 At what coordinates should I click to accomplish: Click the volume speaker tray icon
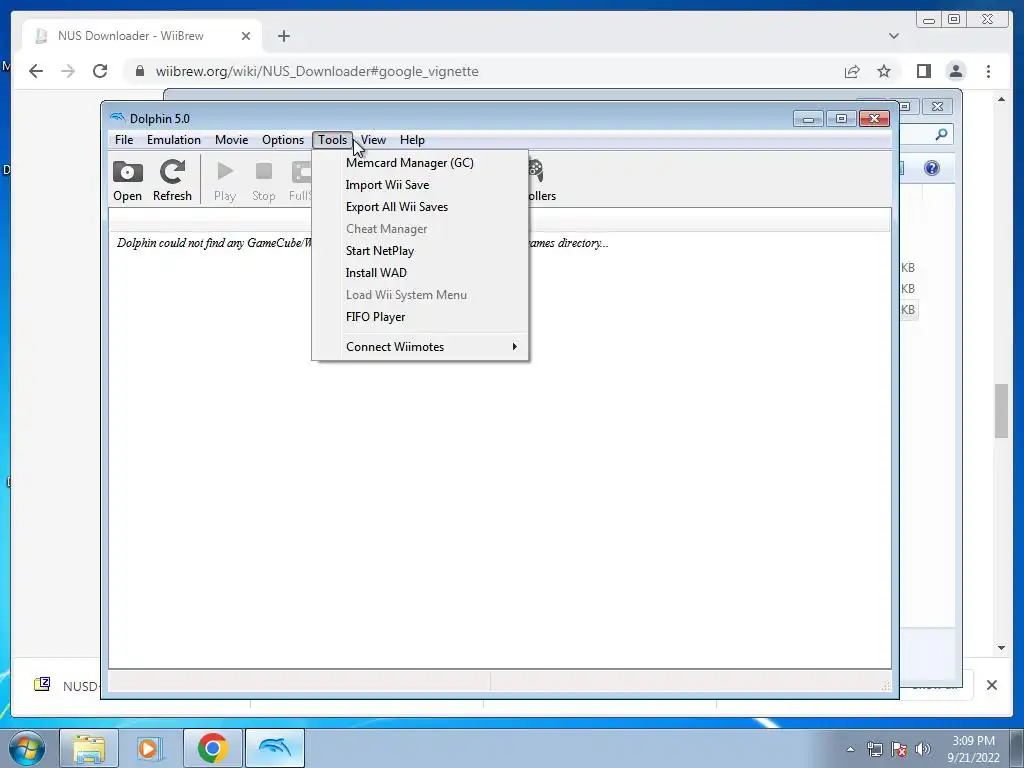(923, 749)
